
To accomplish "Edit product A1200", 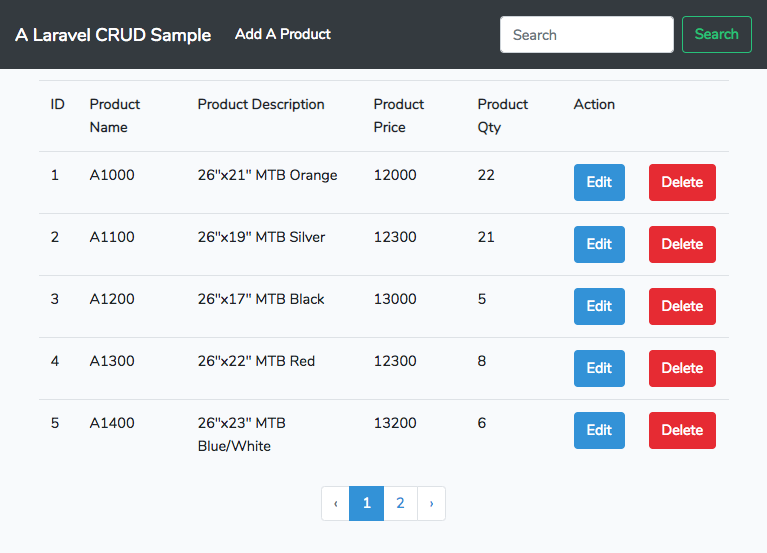I will tap(599, 307).
